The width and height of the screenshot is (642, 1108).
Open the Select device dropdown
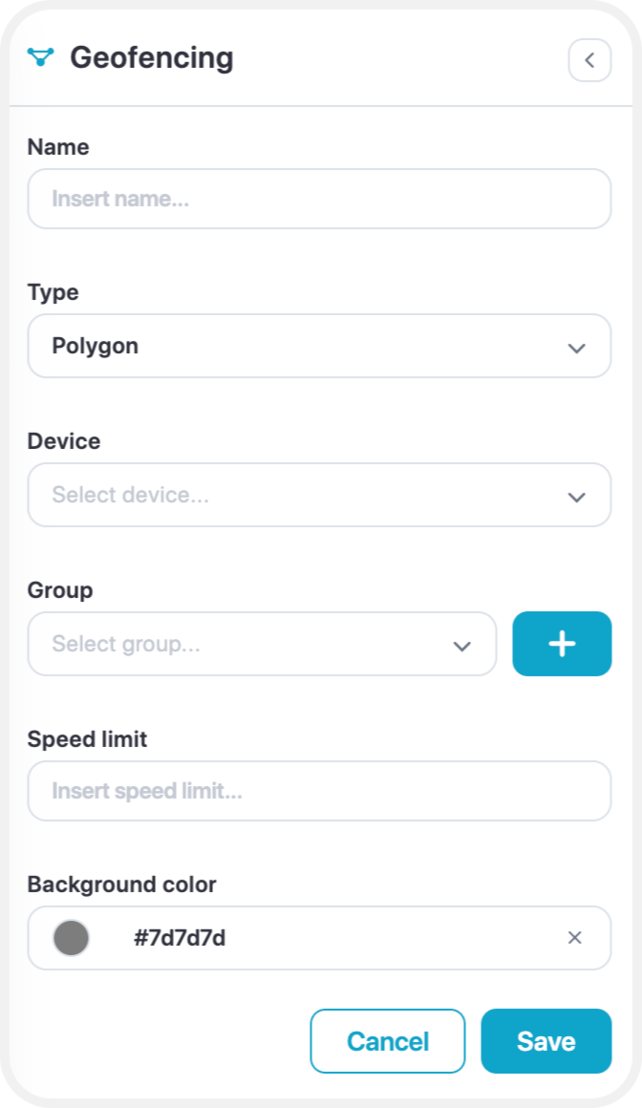click(x=319, y=495)
